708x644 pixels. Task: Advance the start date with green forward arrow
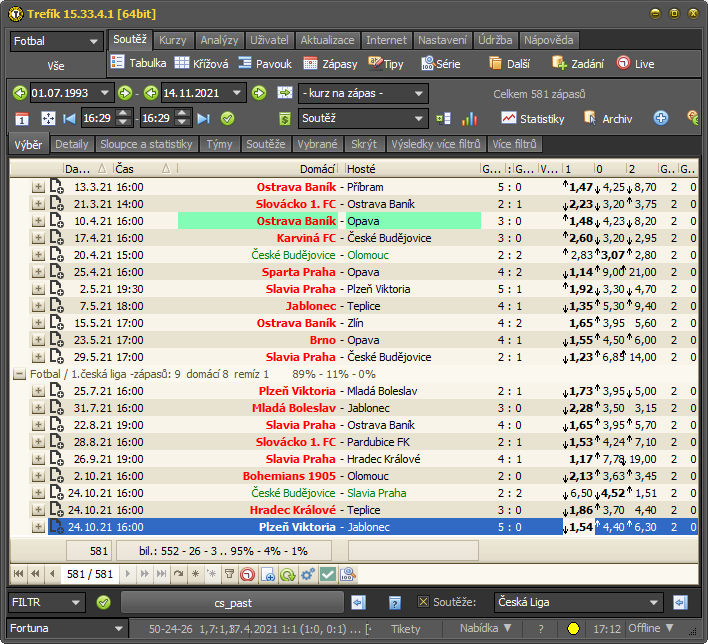pos(125,93)
